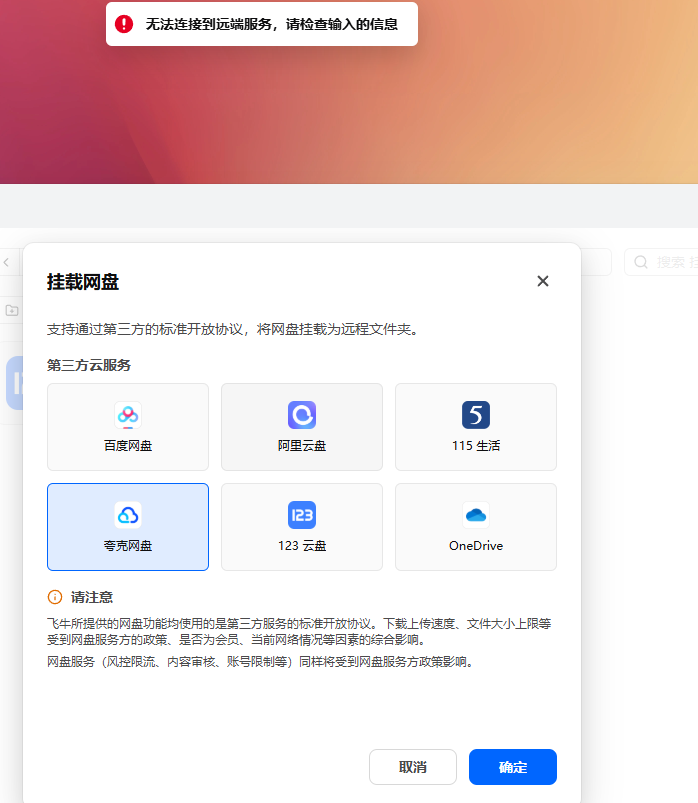Viewport: 698px width, 803px height.
Task: Close the 挂载网盘 dialog with X
Action: 543,281
